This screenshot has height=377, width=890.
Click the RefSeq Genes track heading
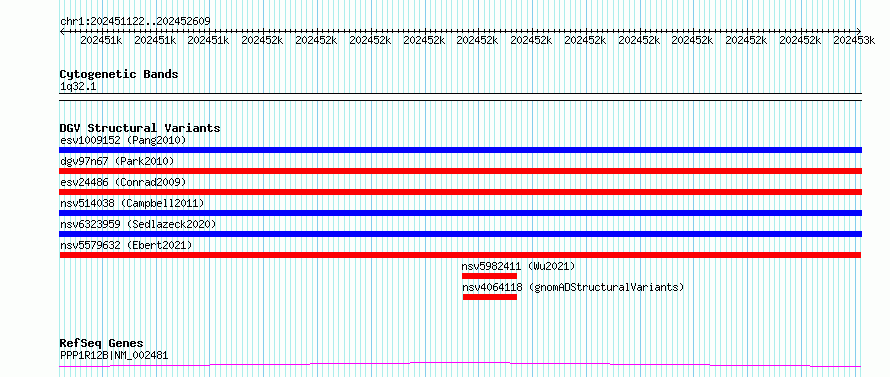pyautogui.click(x=101, y=344)
